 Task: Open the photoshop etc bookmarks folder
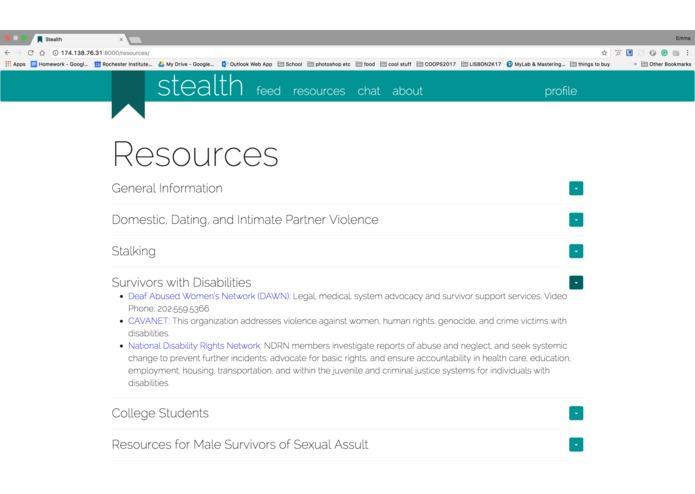click(x=329, y=64)
